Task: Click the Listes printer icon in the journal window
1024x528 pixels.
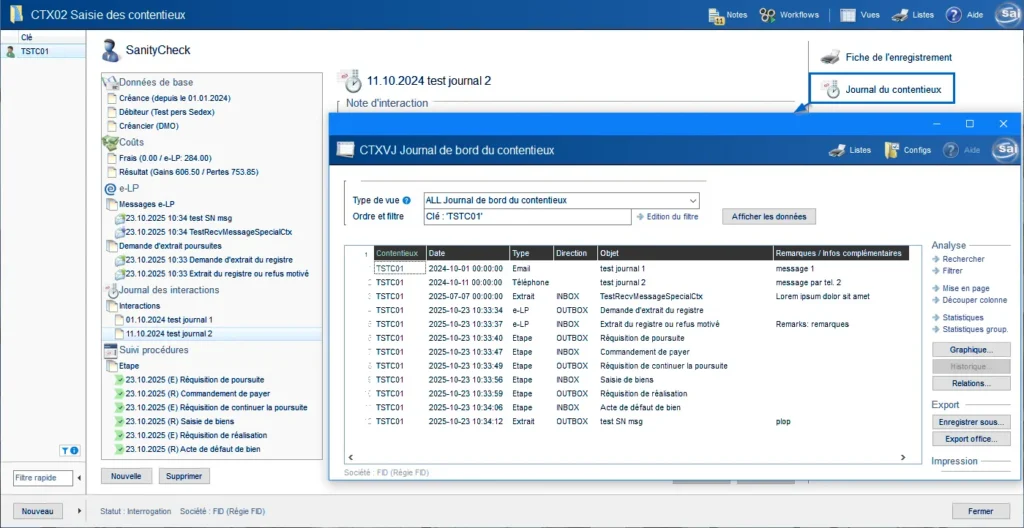Action: [x=837, y=150]
